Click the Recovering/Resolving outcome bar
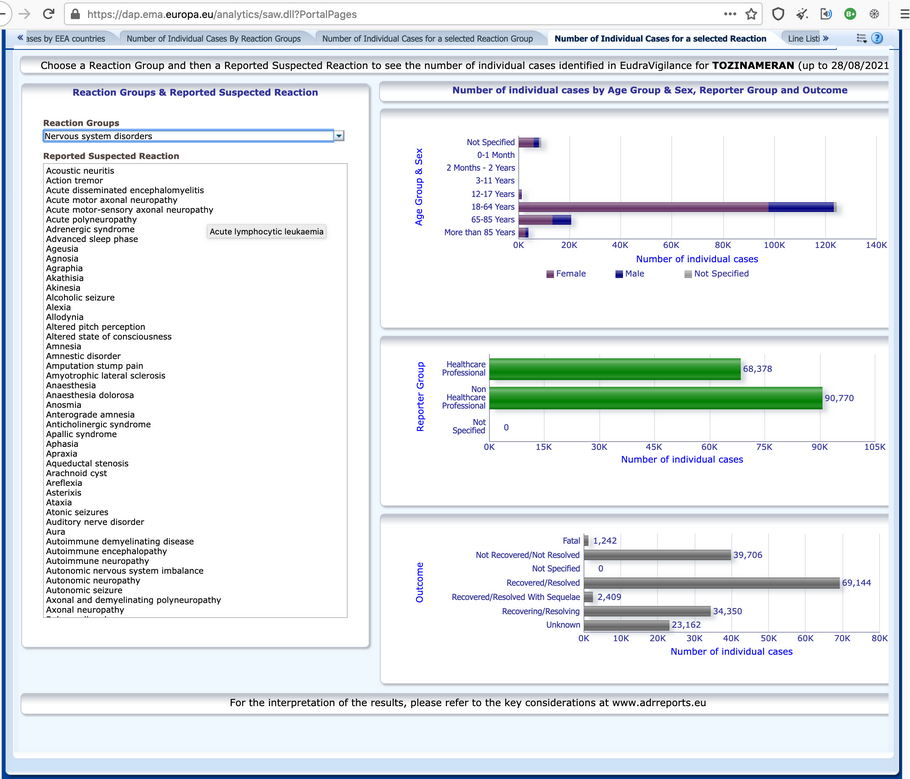The image size is (910, 779). 648,611
